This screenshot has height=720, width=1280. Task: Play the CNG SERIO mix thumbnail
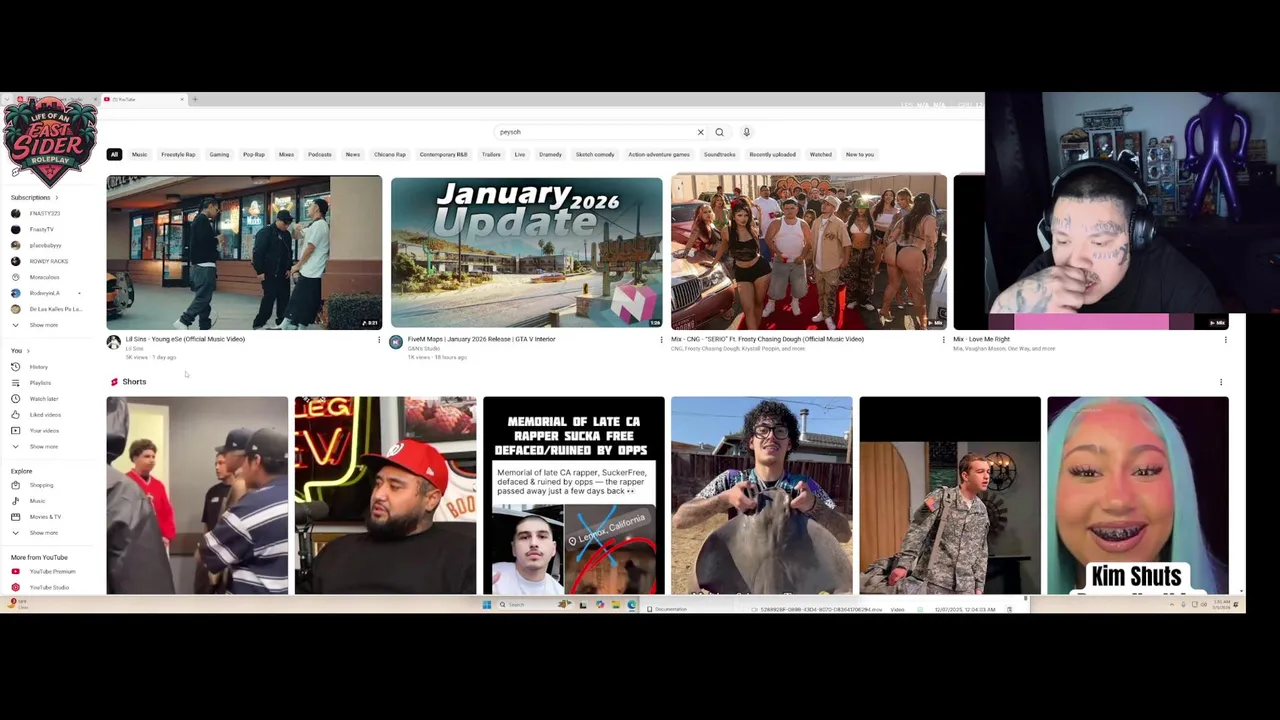tap(809, 252)
